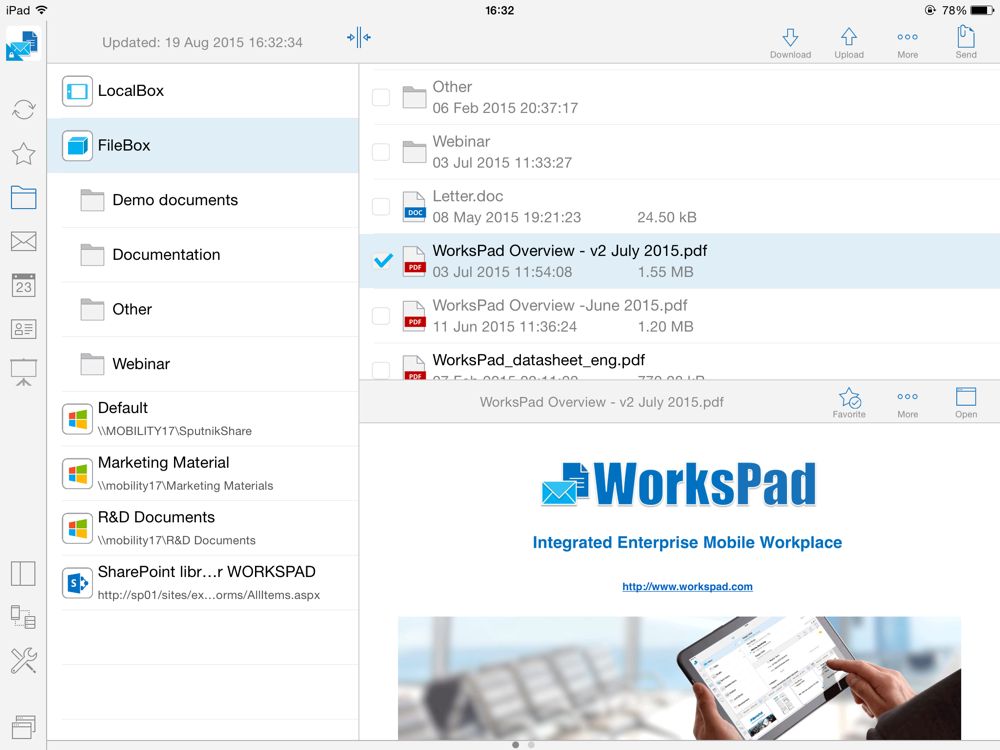Tap the sync refresh icon in sidebar
This screenshot has height=750, width=1000.
(24, 110)
